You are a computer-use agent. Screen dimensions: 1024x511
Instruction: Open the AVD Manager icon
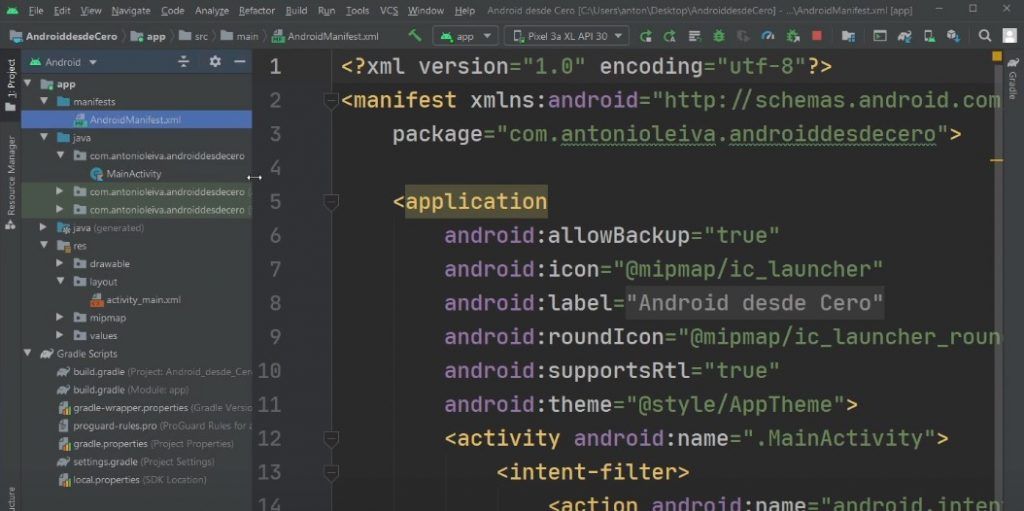click(x=928, y=36)
